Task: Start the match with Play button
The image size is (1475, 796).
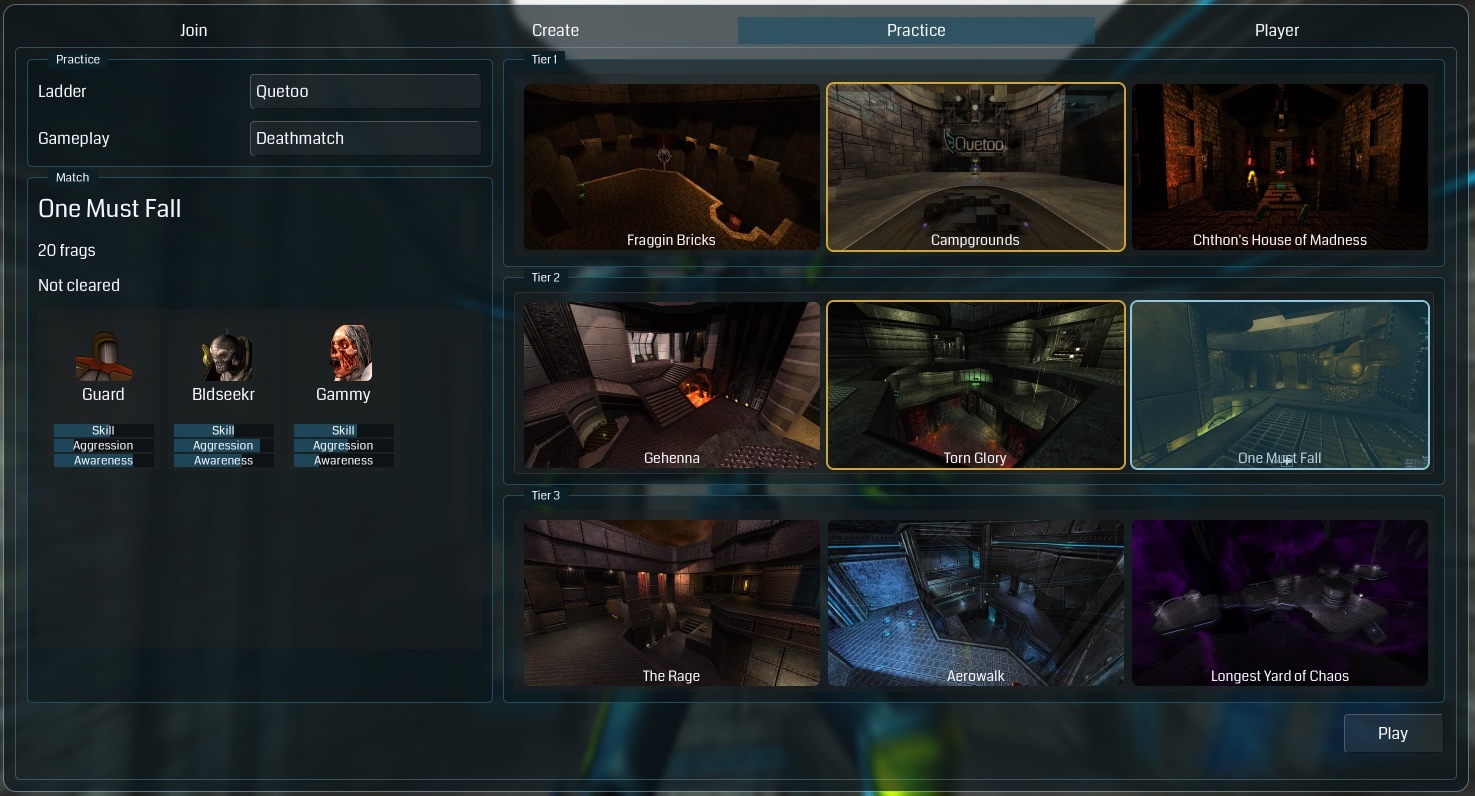Action: coord(1393,733)
